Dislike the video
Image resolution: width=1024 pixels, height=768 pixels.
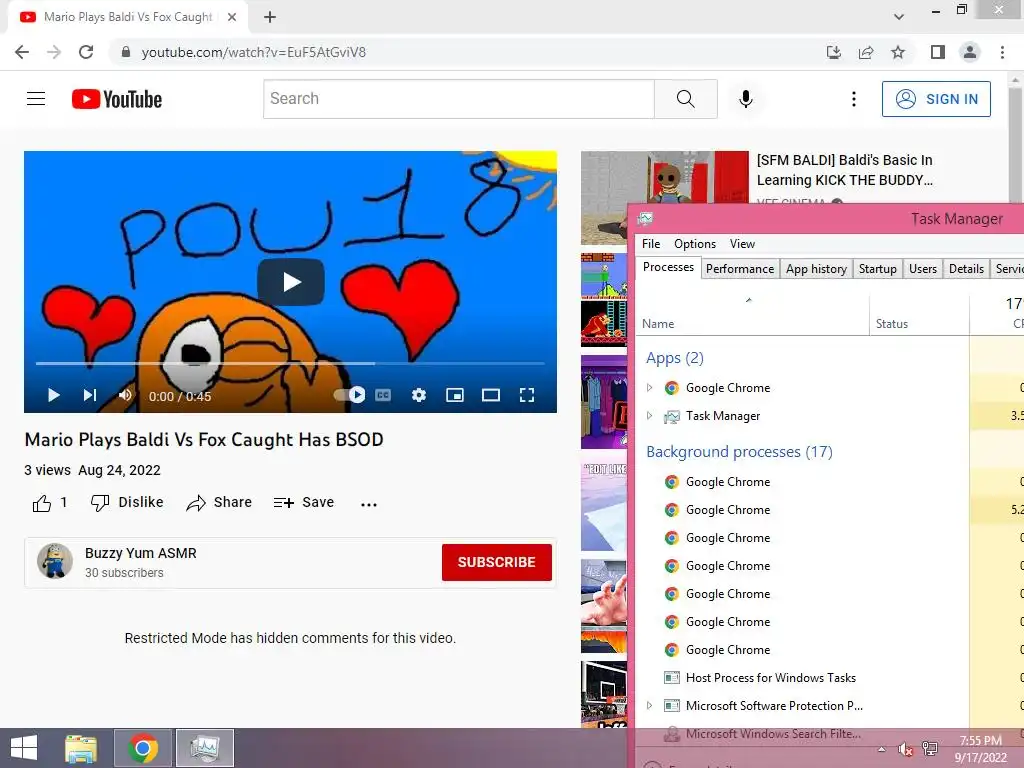pyautogui.click(x=127, y=502)
